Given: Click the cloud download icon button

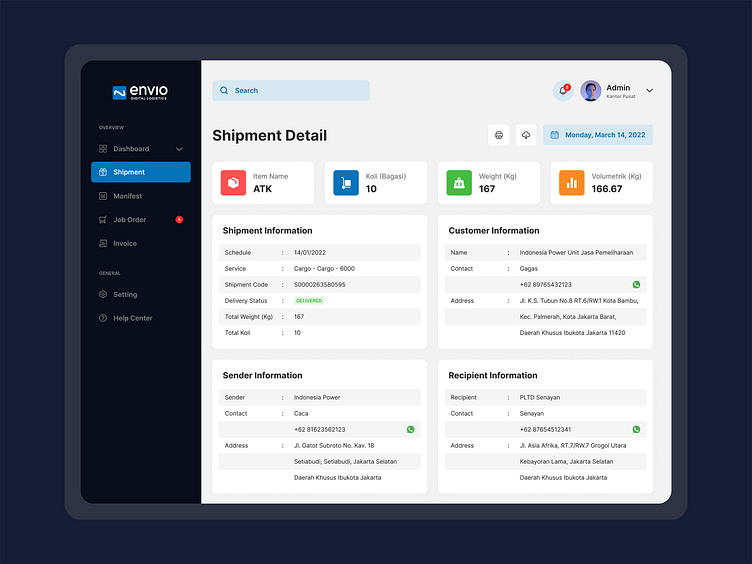Looking at the screenshot, I should click(x=526, y=135).
